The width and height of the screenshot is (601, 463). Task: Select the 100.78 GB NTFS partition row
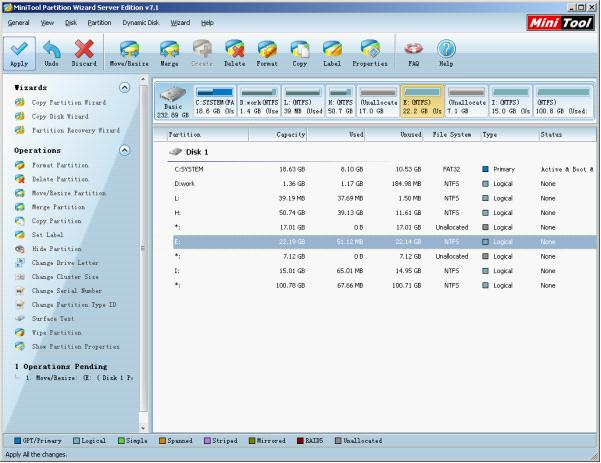pos(384,286)
